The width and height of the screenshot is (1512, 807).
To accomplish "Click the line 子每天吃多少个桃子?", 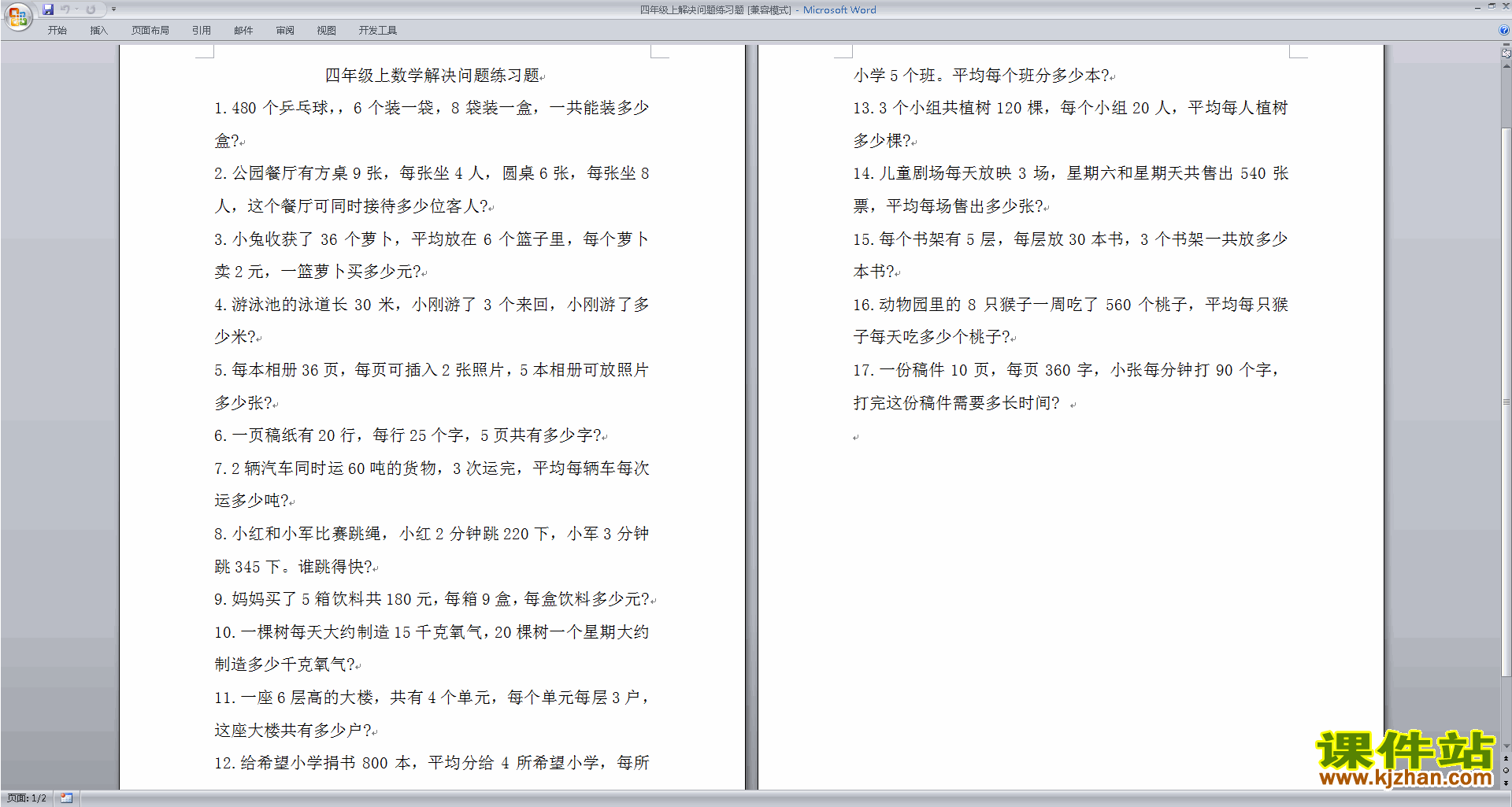I will coord(932,337).
